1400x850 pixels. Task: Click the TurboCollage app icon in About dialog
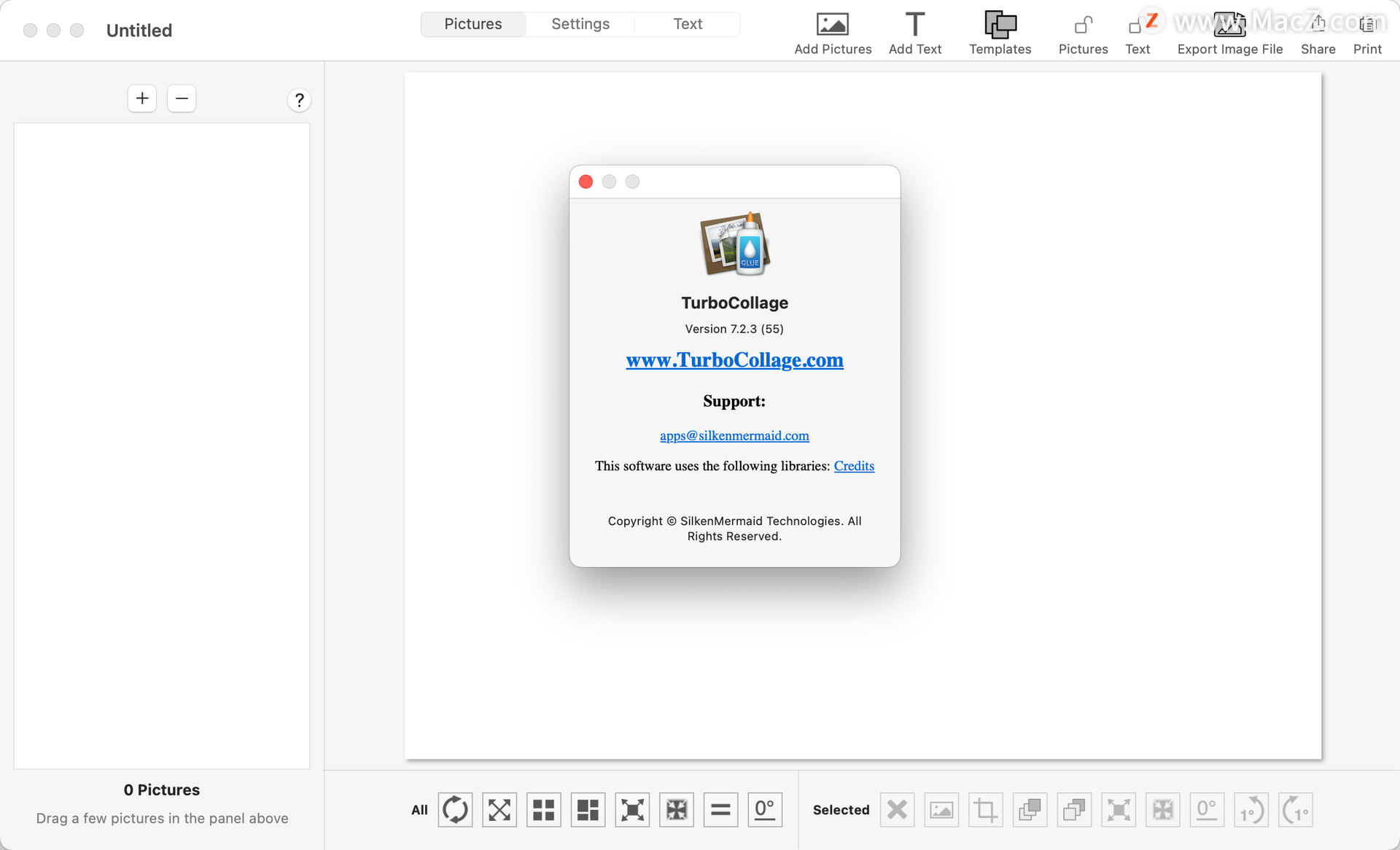pos(735,244)
